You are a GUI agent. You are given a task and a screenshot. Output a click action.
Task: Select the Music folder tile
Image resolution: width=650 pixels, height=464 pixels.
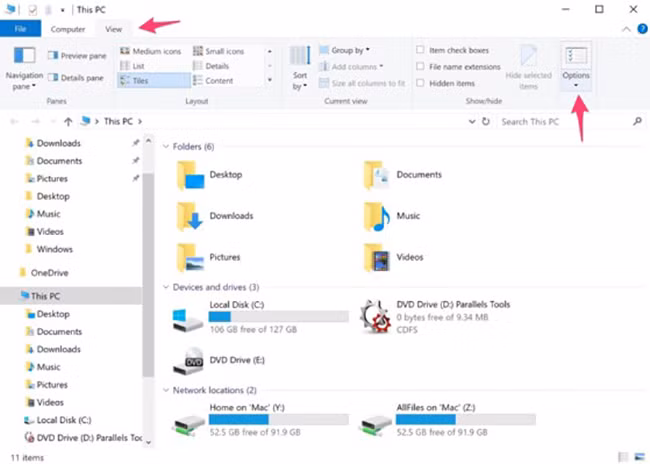tap(392, 216)
